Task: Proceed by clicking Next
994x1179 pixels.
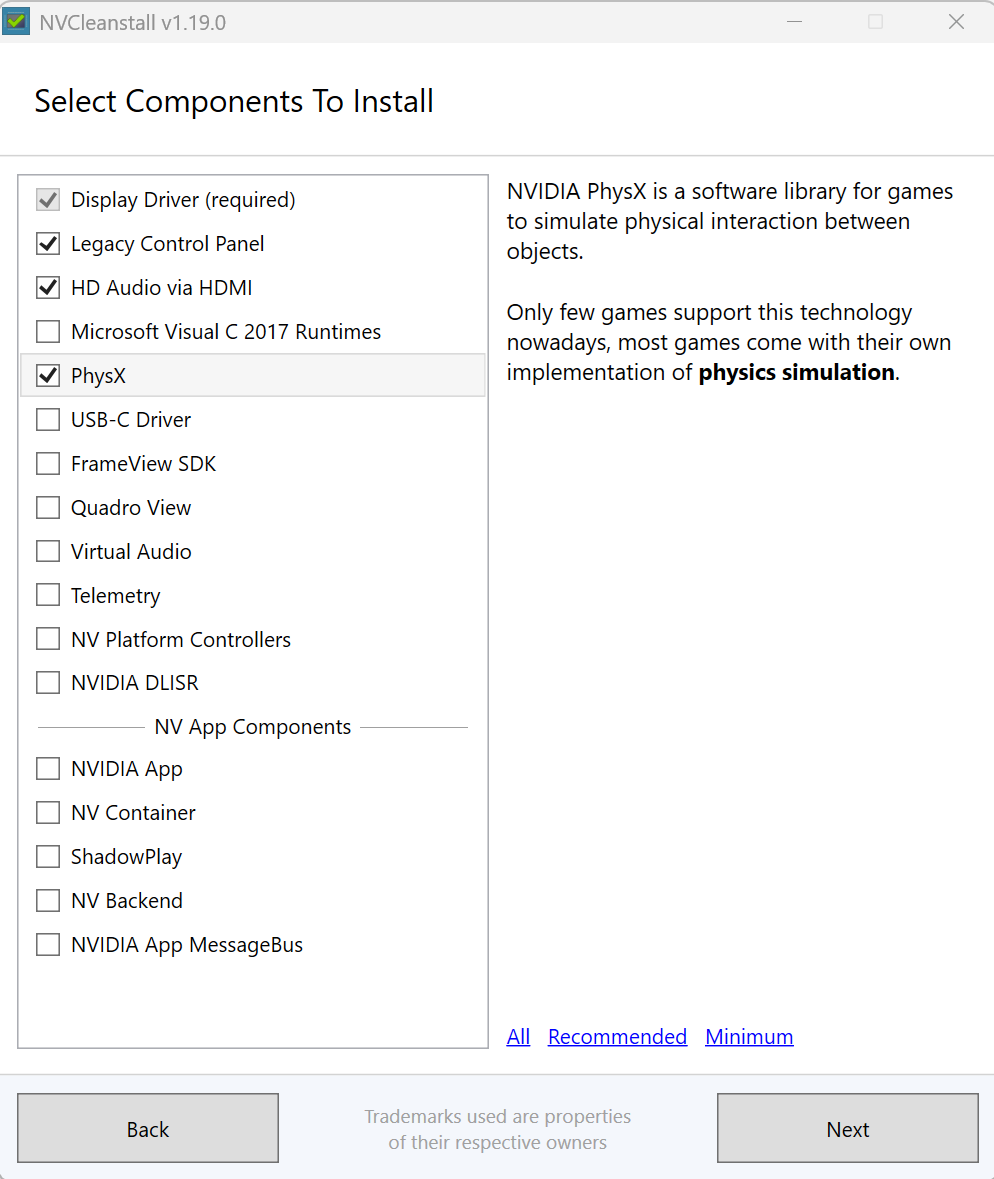Action: coord(847,1128)
